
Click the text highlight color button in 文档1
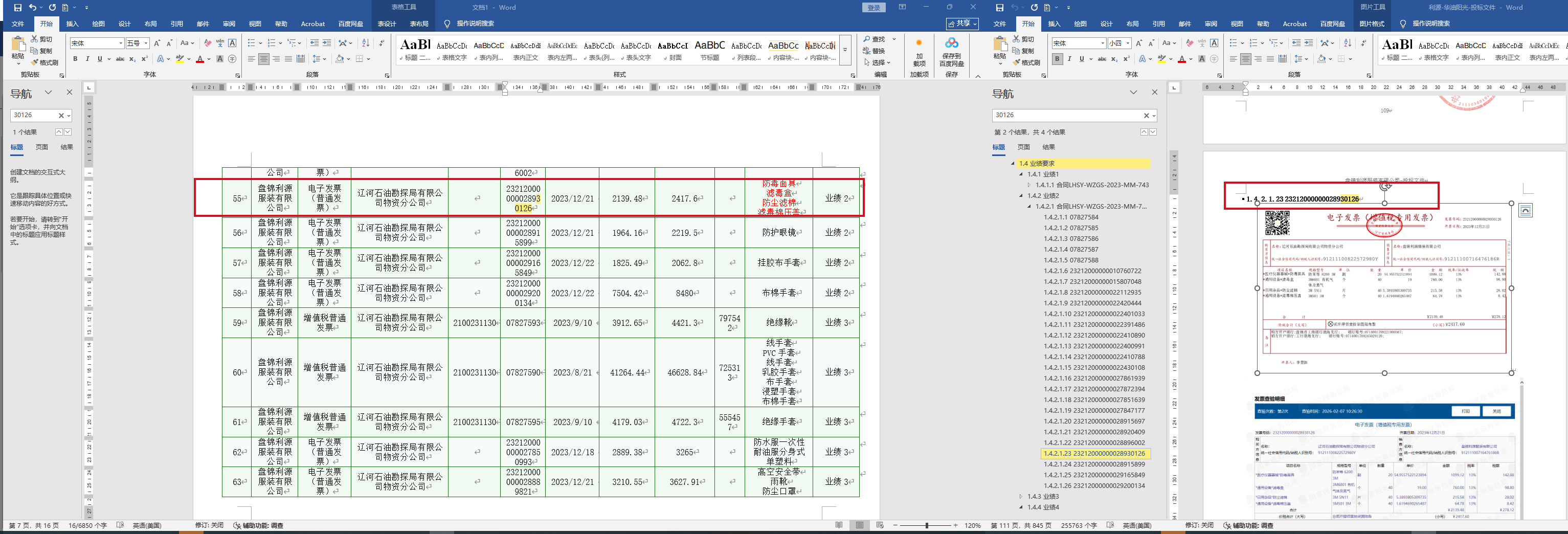[x=180, y=59]
